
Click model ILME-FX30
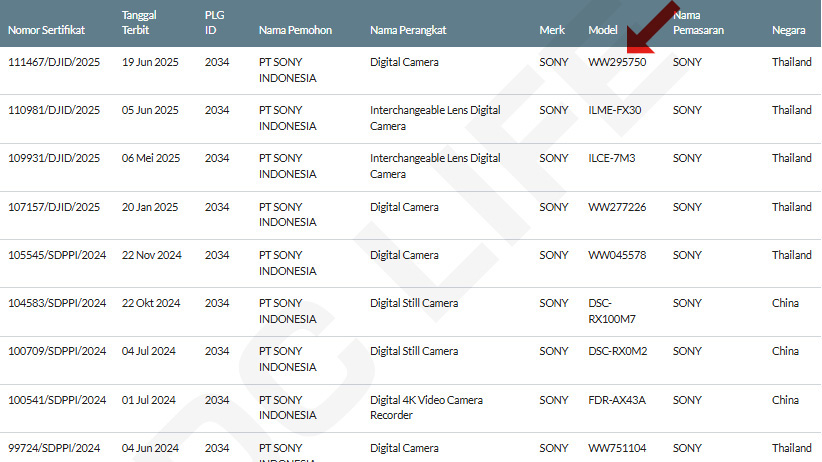614,110
